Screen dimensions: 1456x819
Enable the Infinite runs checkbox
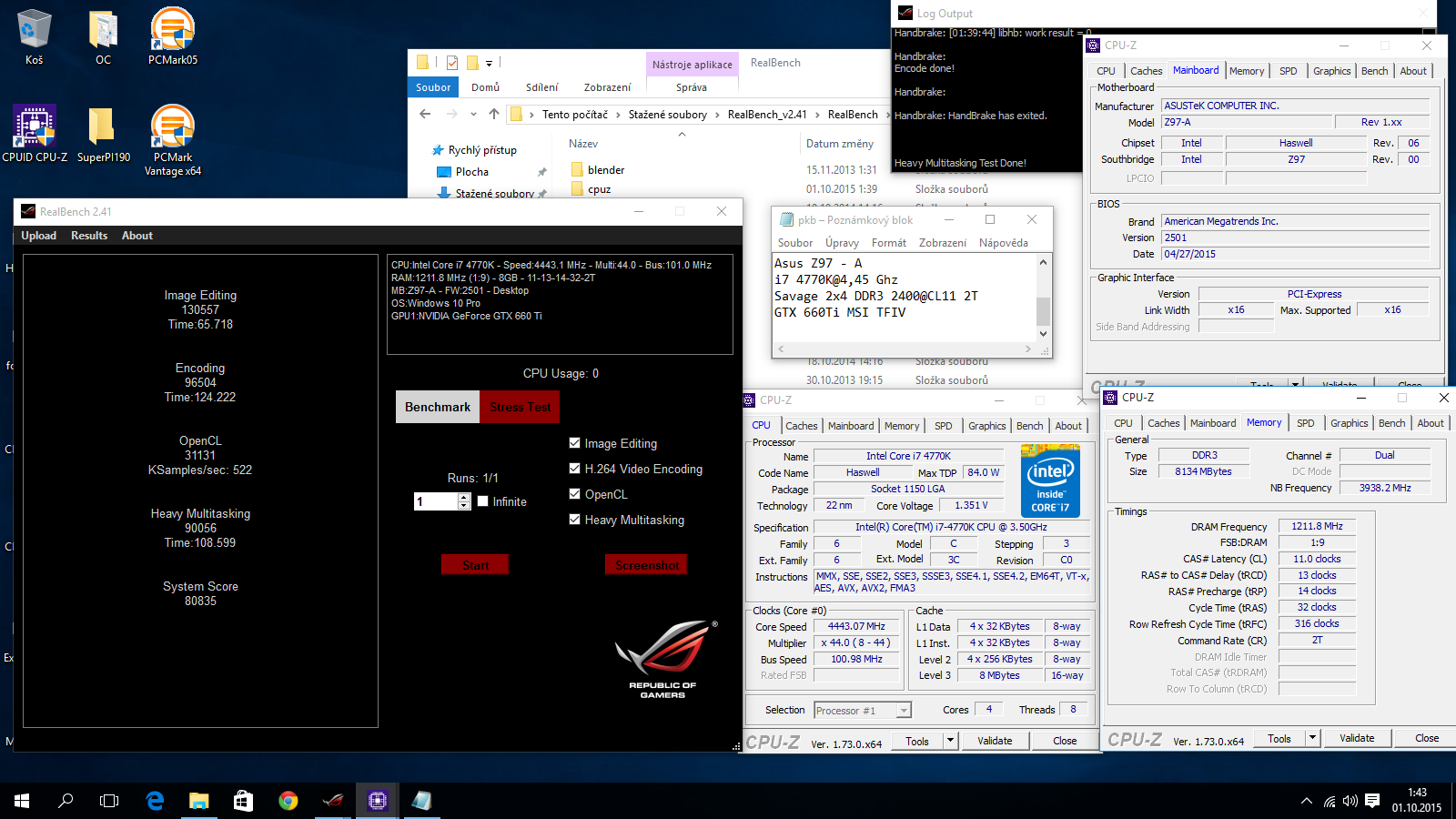pos(483,501)
